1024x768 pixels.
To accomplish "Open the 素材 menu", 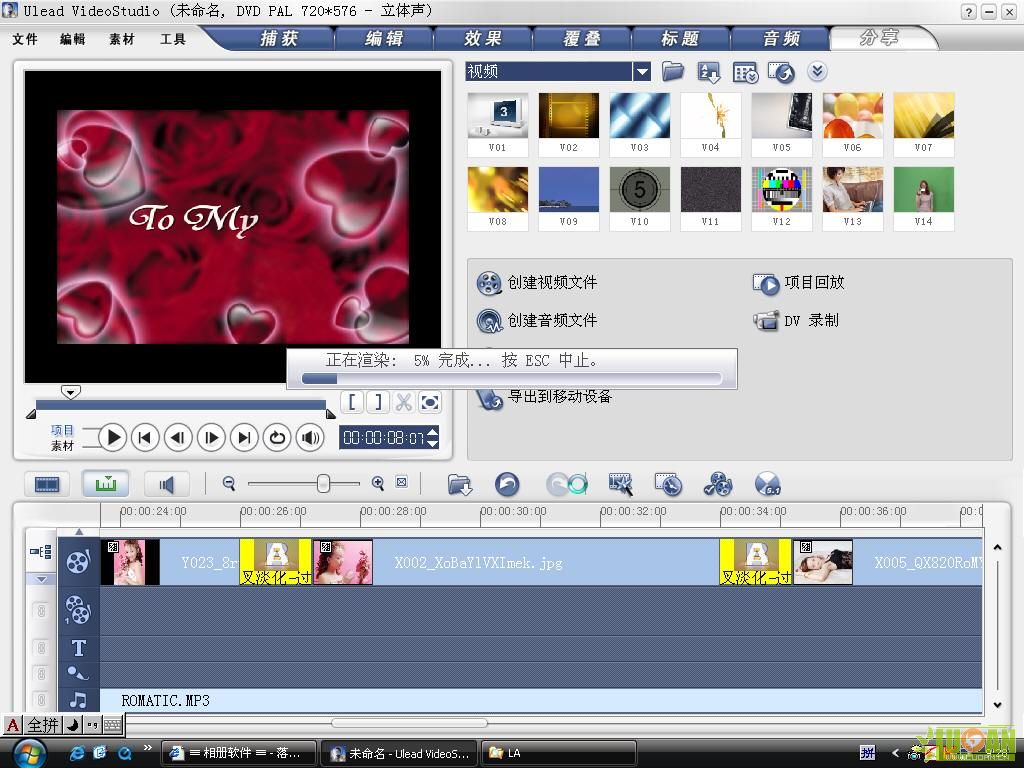I will click(x=121, y=39).
